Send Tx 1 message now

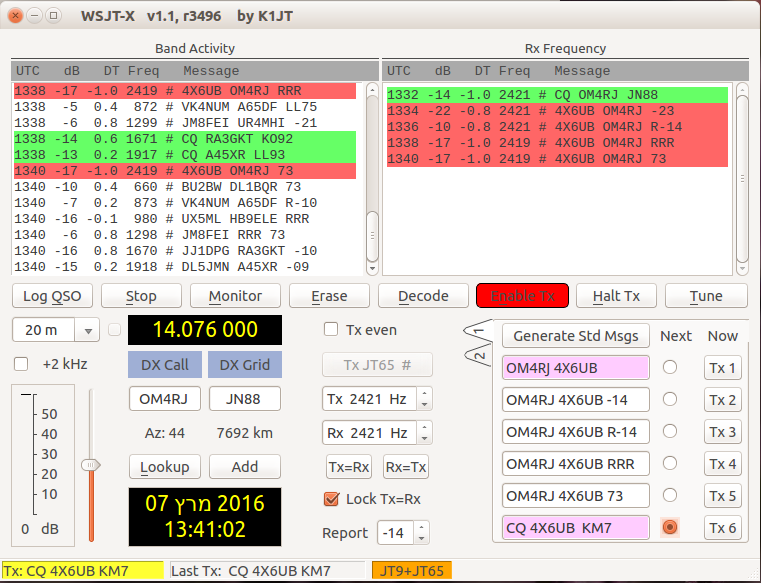(723, 367)
